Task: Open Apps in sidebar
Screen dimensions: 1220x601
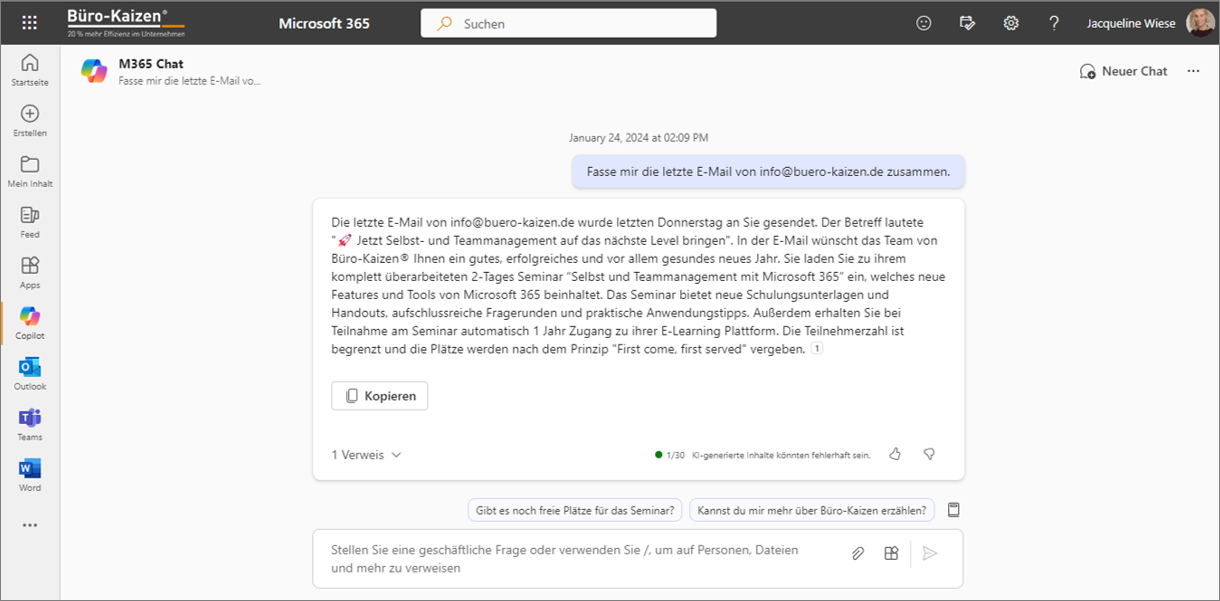Action: click(30, 273)
